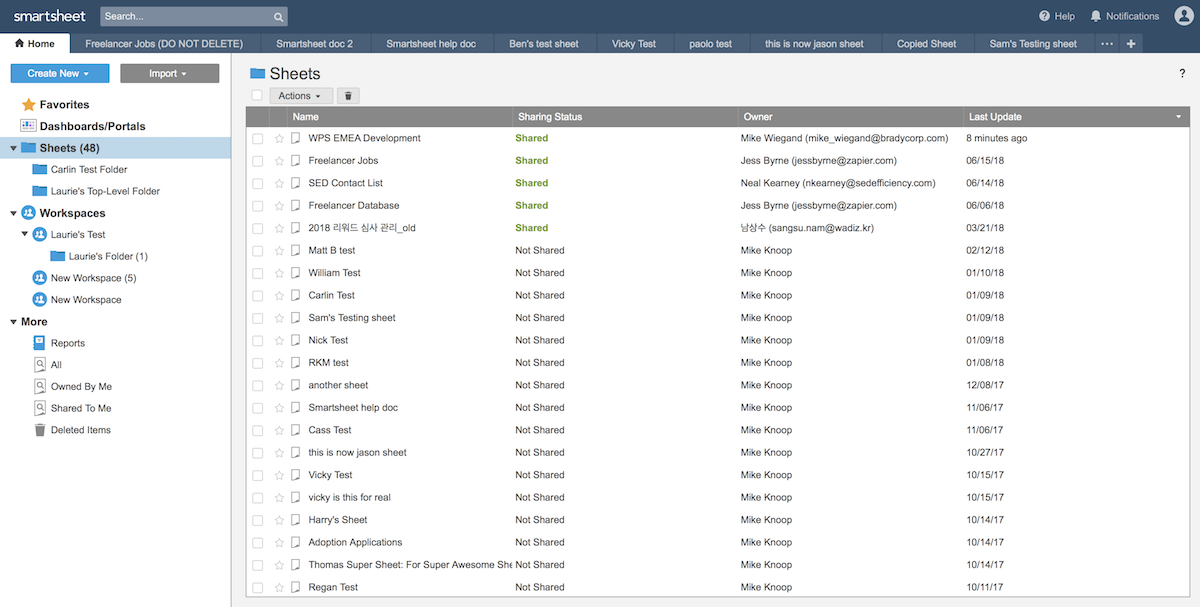
Task: Check the Vicky Test row checkbox
Action: pyautogui.click(x=258, y=475)
